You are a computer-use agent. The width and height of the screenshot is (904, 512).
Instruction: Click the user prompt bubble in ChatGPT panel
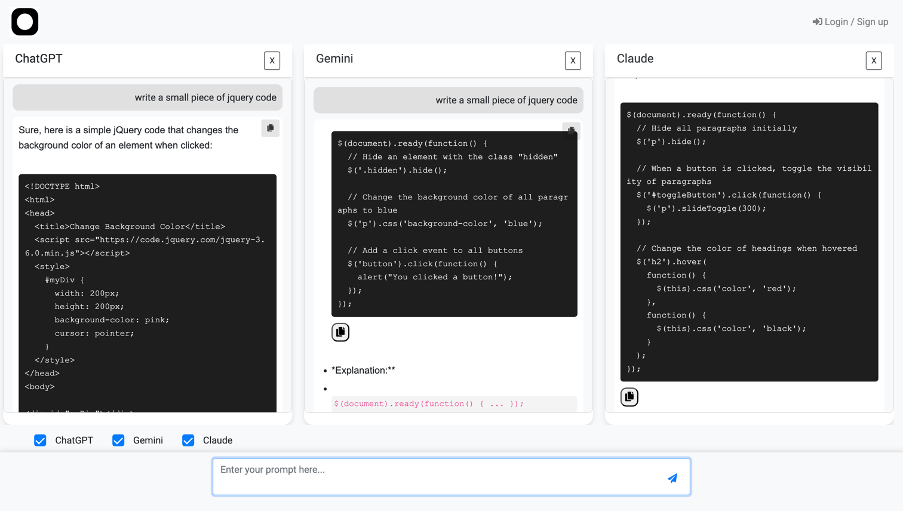148,97
